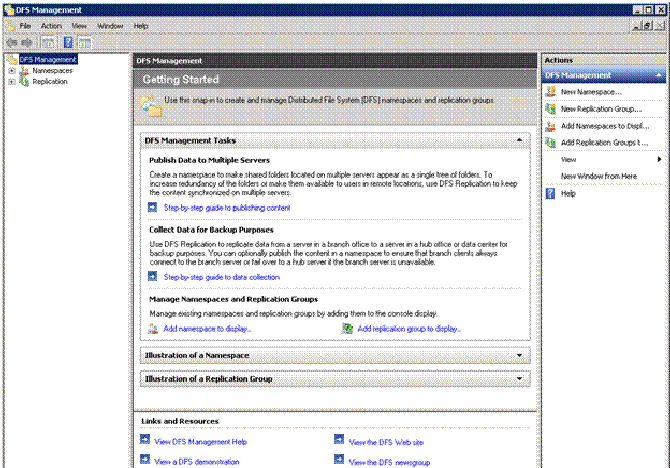Image resolution: width=670 pixels, height=468 pixels.
Task: Click the Getting Started heading
Action: pos(180,79)
